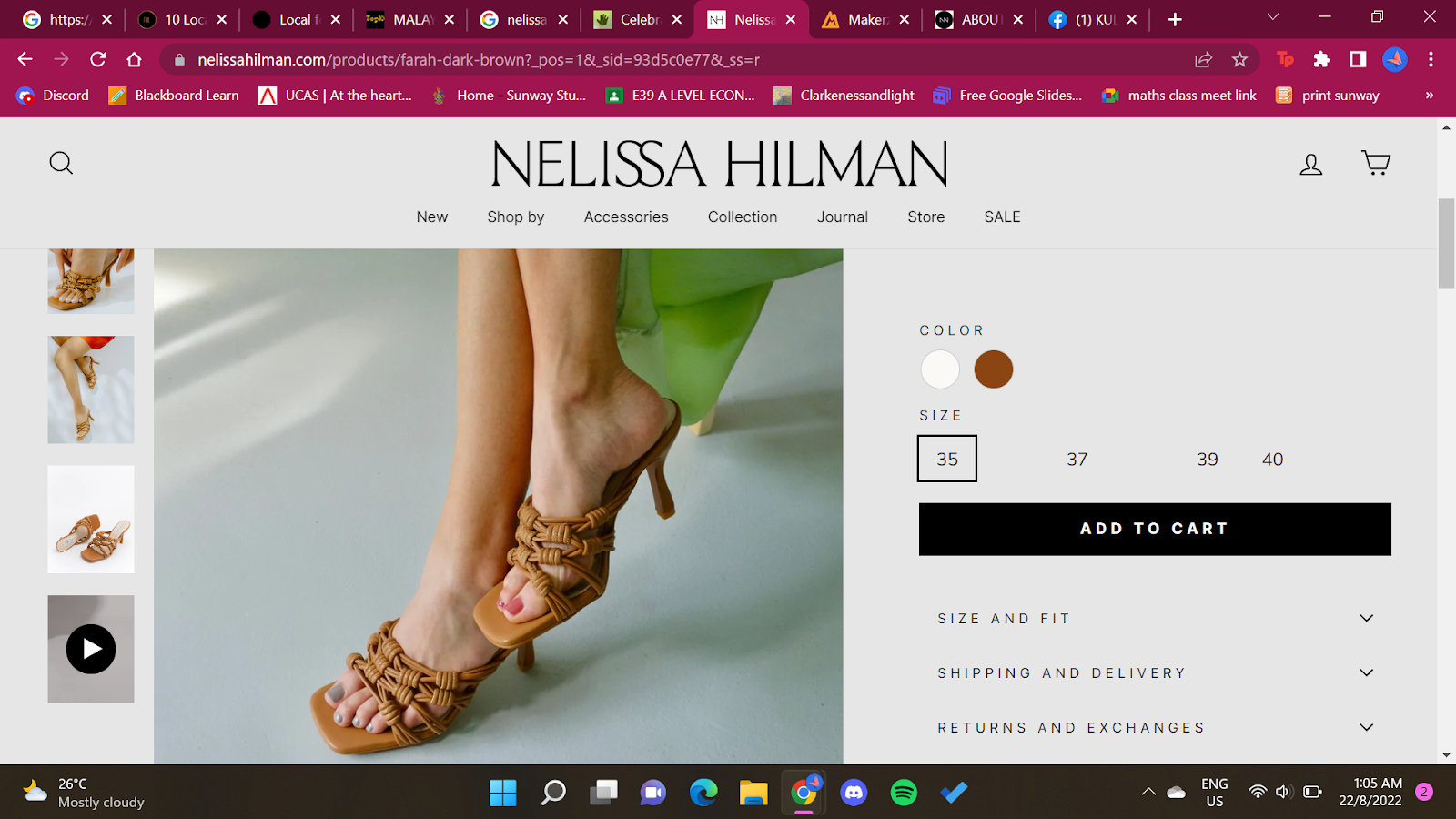Expand the Returns and Exchanges section
Screen dimensions: 1456x819
click(1156, 728)
